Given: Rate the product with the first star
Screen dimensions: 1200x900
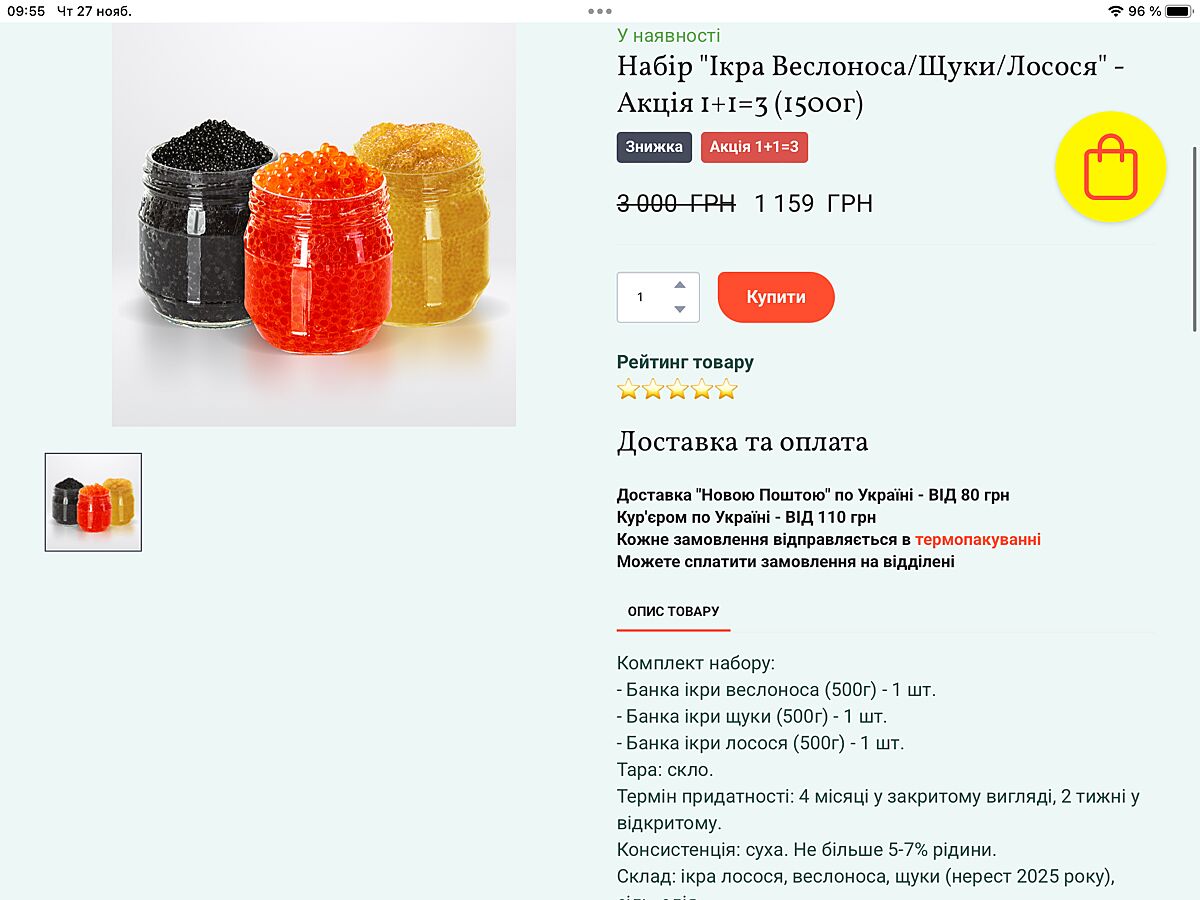Looking at the screenshot, I should pos(629,390).
